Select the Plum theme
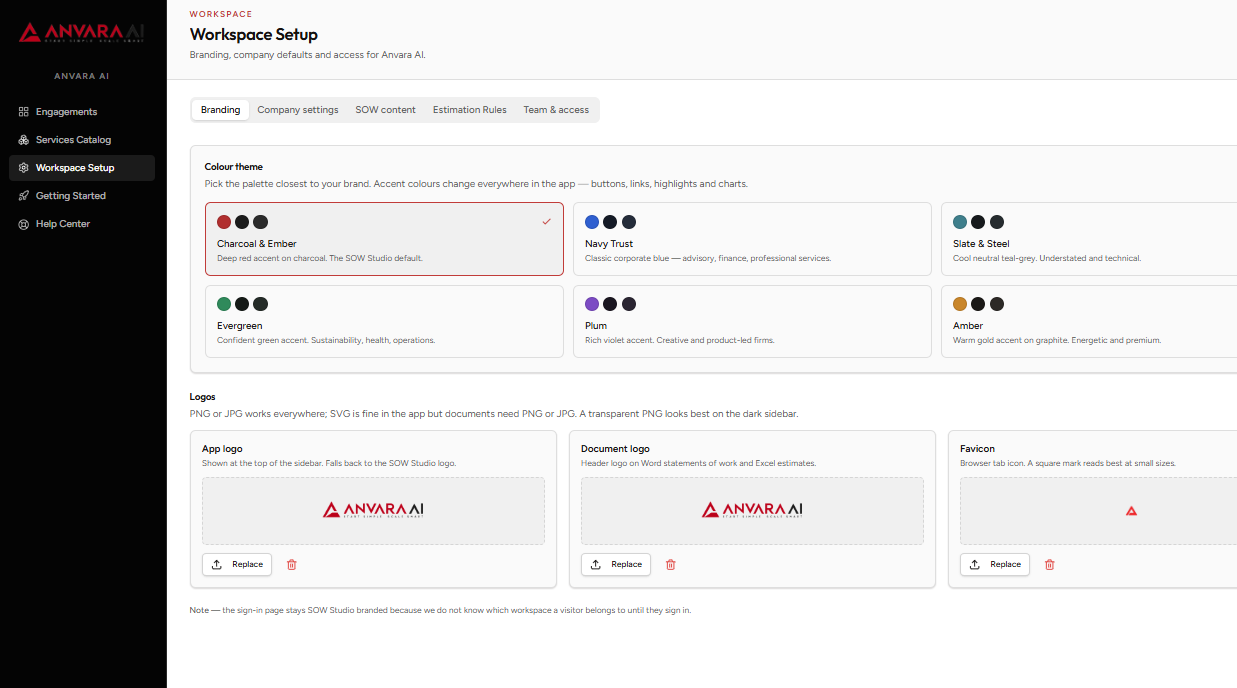The height and width of the screenshot is (688, 1237). point(752,321)
